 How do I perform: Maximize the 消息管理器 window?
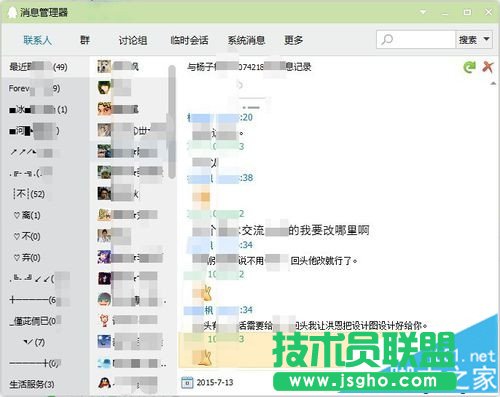pyautogui.click(x=467, y=12)
